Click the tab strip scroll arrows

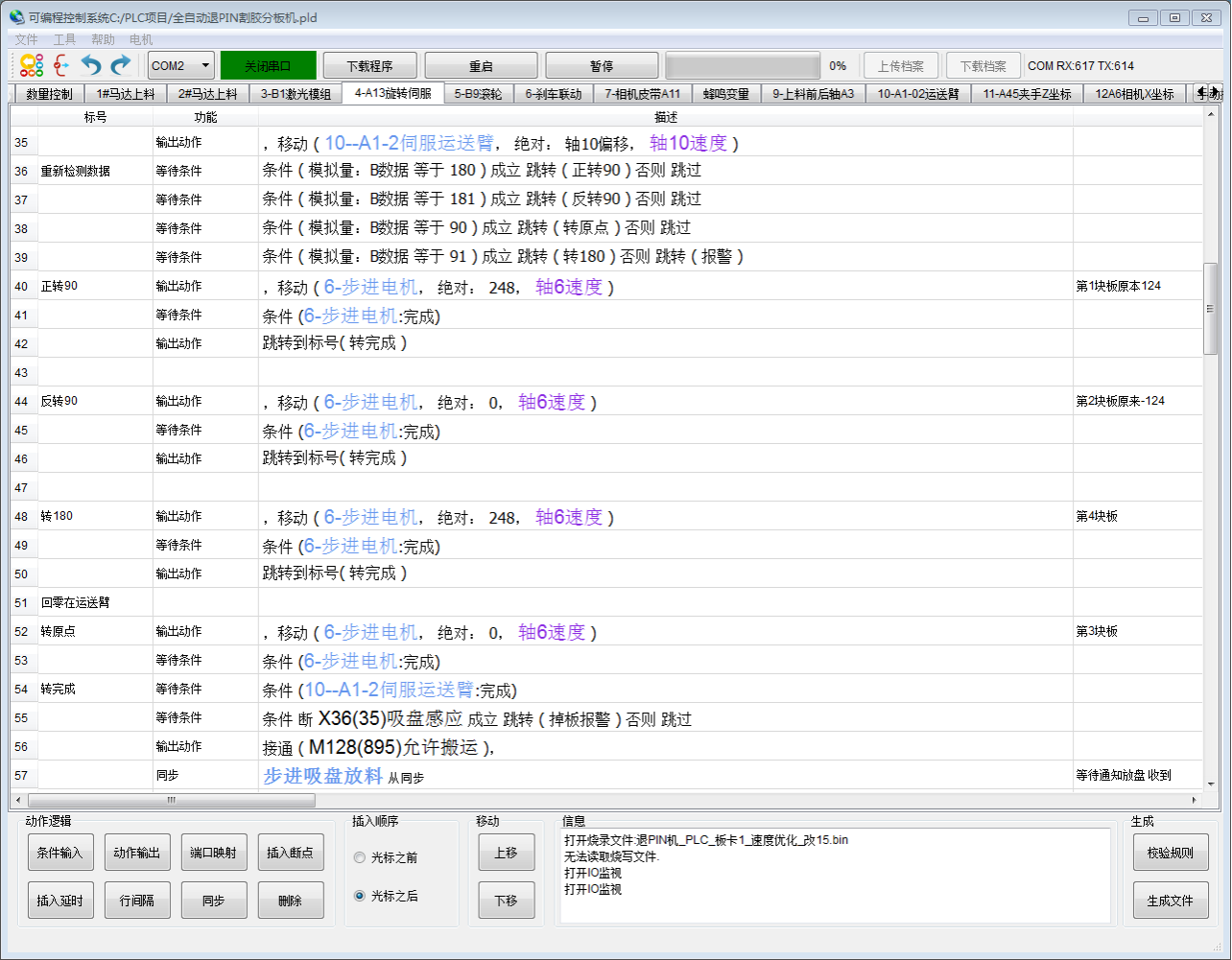click(x=1207, y=93)
